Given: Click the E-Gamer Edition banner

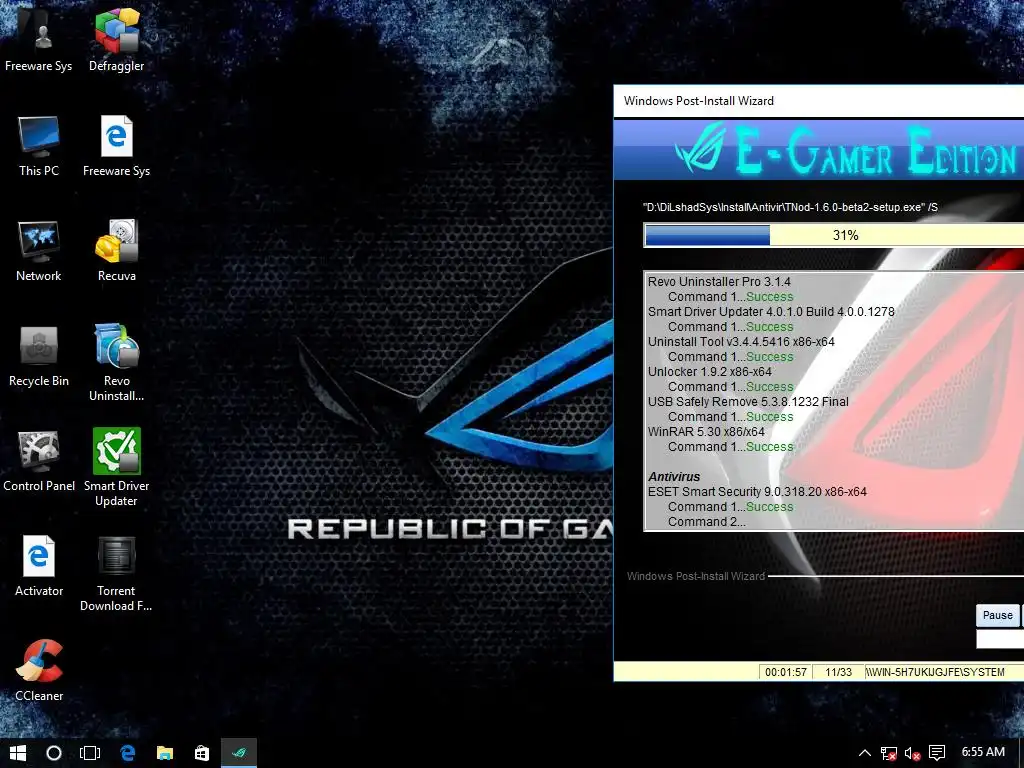Looking at the screenshot, I should pos(819,151).
